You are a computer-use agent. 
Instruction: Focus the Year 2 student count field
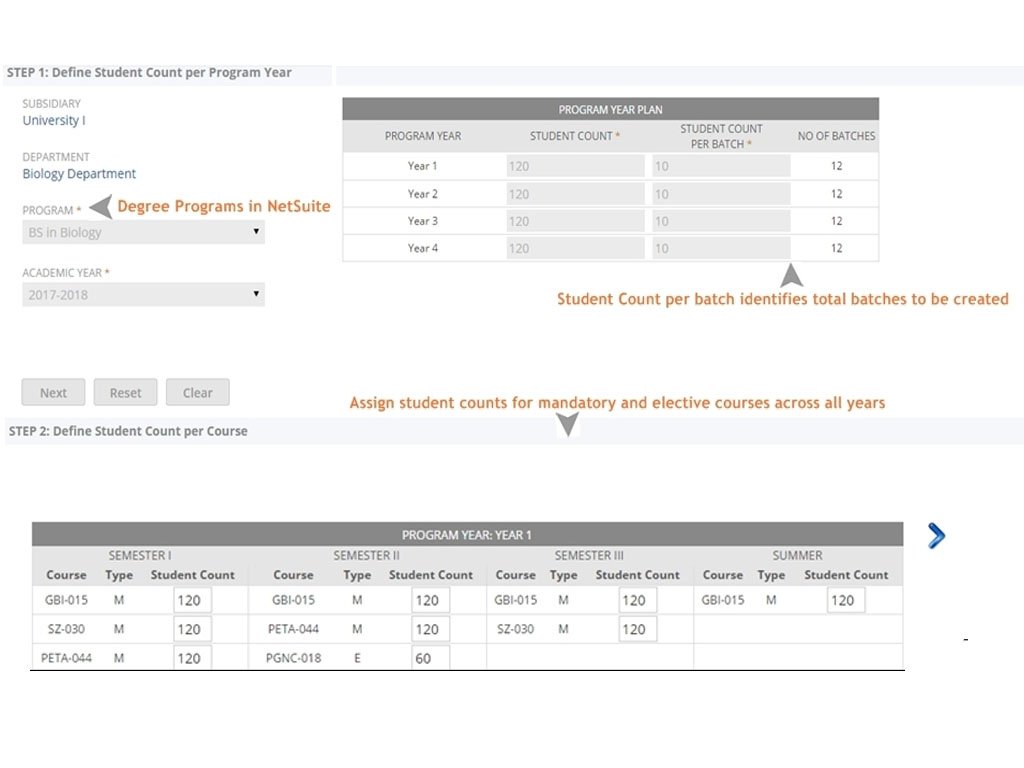coord(575,194)
